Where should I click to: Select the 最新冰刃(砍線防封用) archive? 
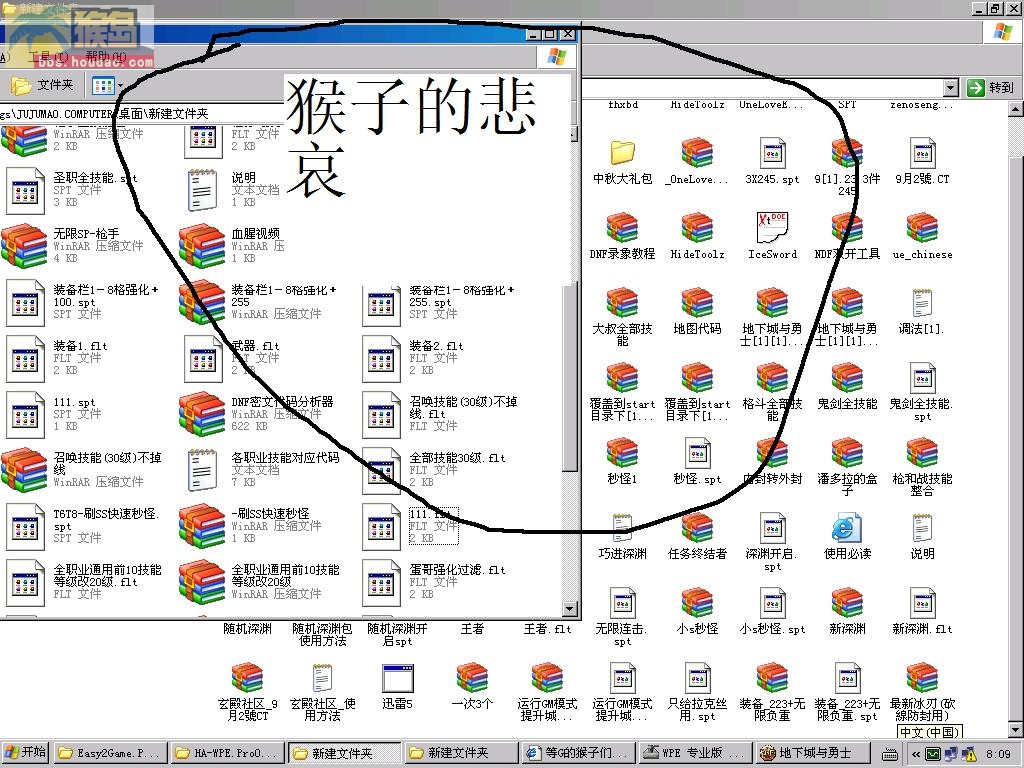click(922, 692)
